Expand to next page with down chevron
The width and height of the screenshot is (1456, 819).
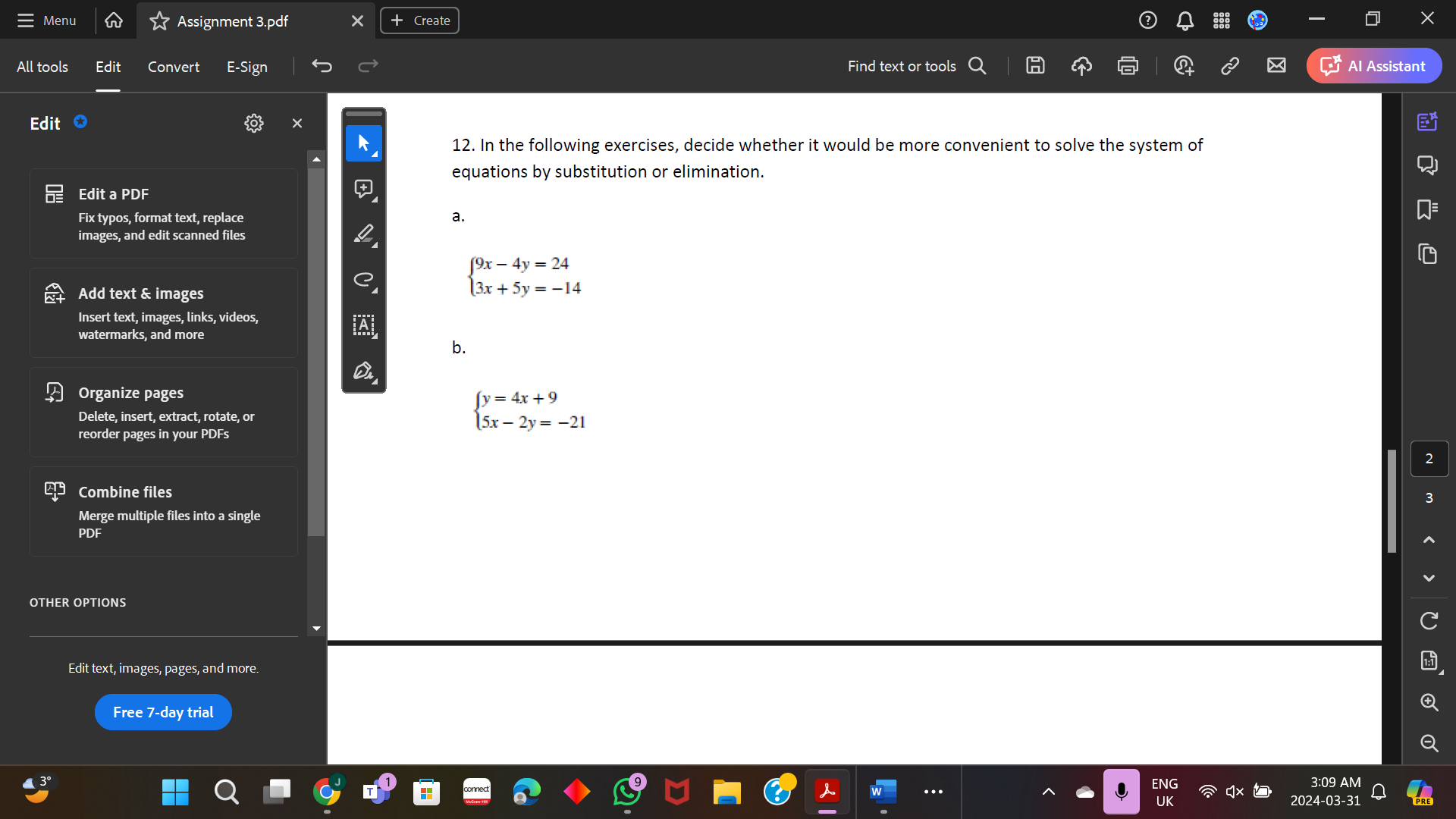[x=1429, y=579]
